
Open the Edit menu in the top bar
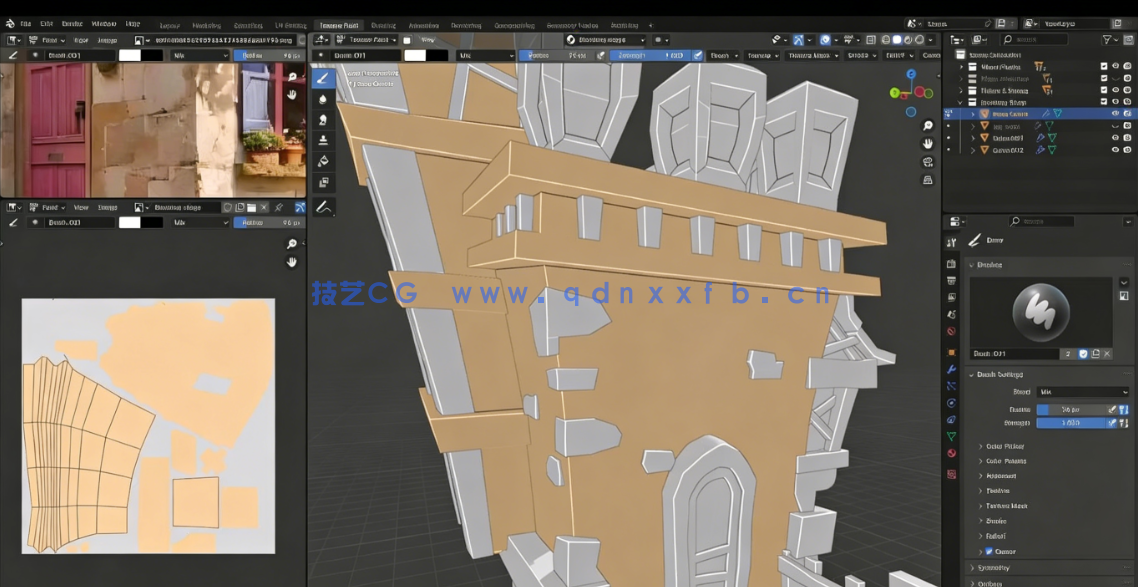46,23
